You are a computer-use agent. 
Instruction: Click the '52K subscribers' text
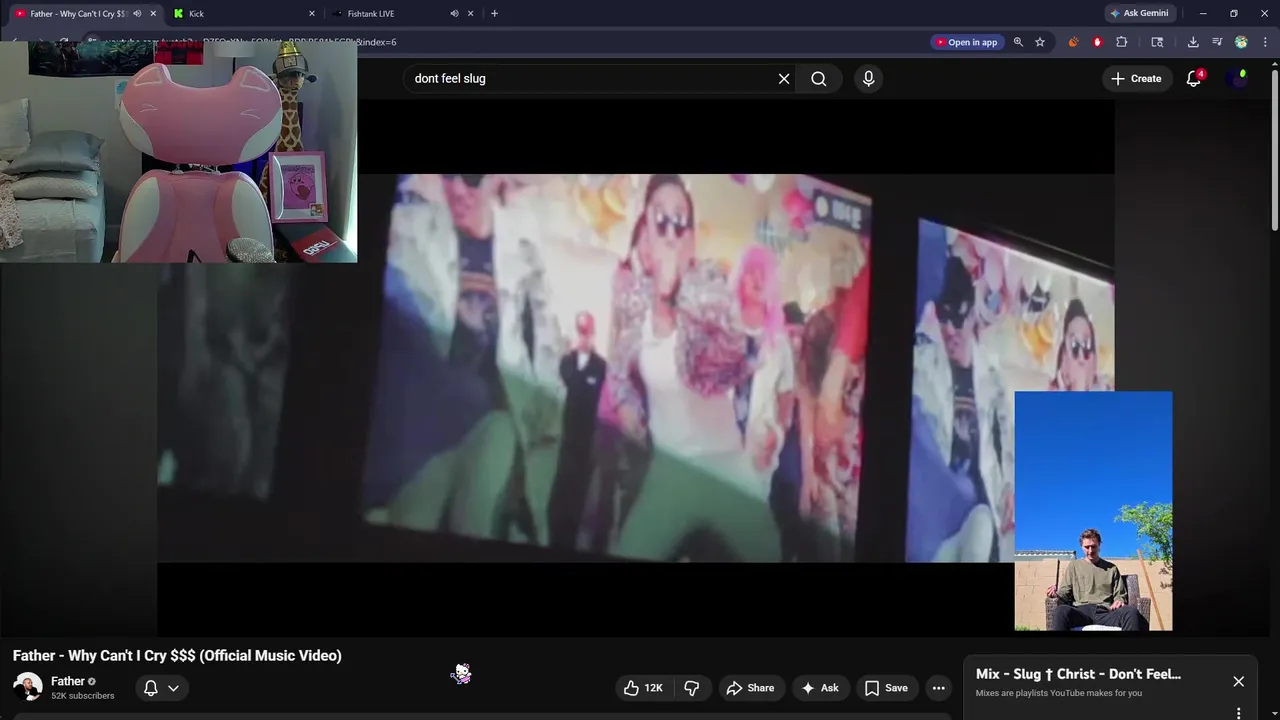(83, 696)
